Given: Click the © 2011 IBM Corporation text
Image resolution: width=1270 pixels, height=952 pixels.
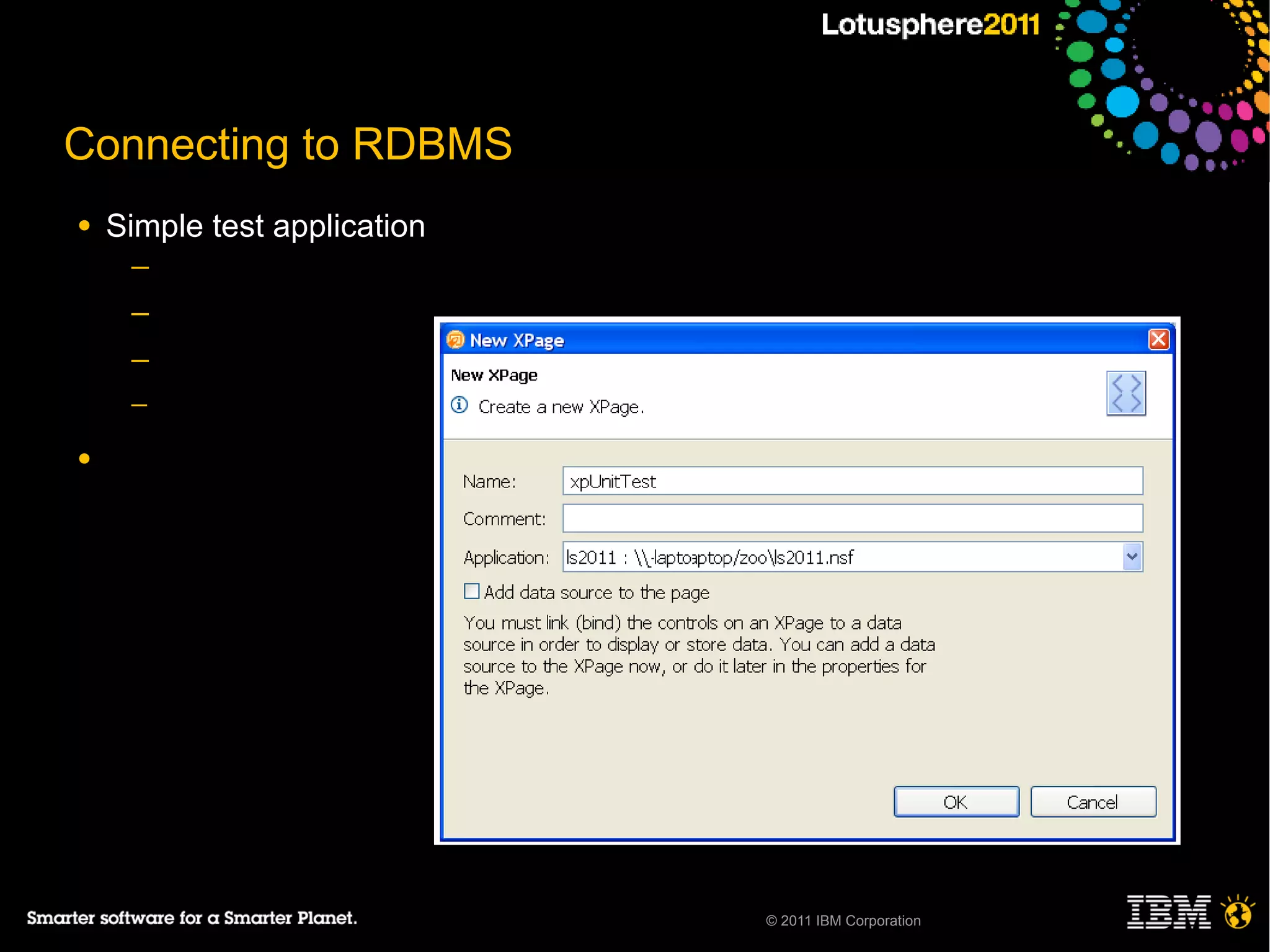Looking at the screenshot, I should coord(843,920).
